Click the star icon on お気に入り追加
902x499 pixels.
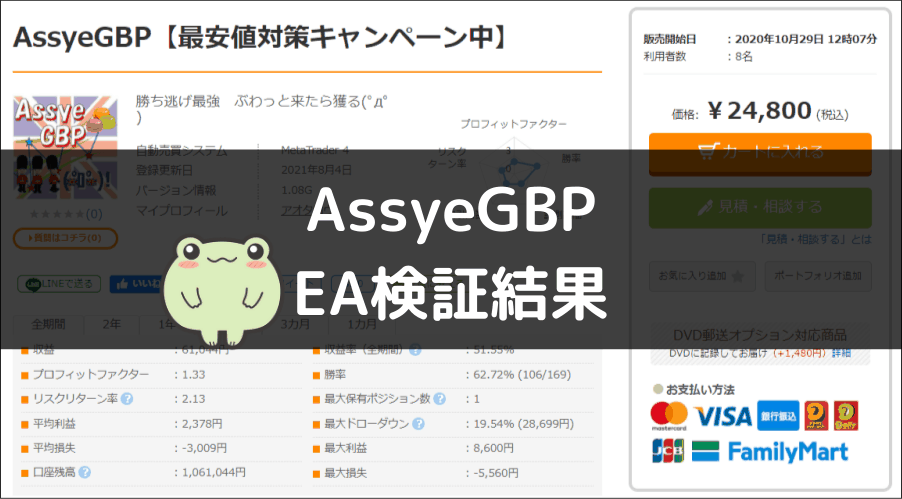click(x=737, y=277)
